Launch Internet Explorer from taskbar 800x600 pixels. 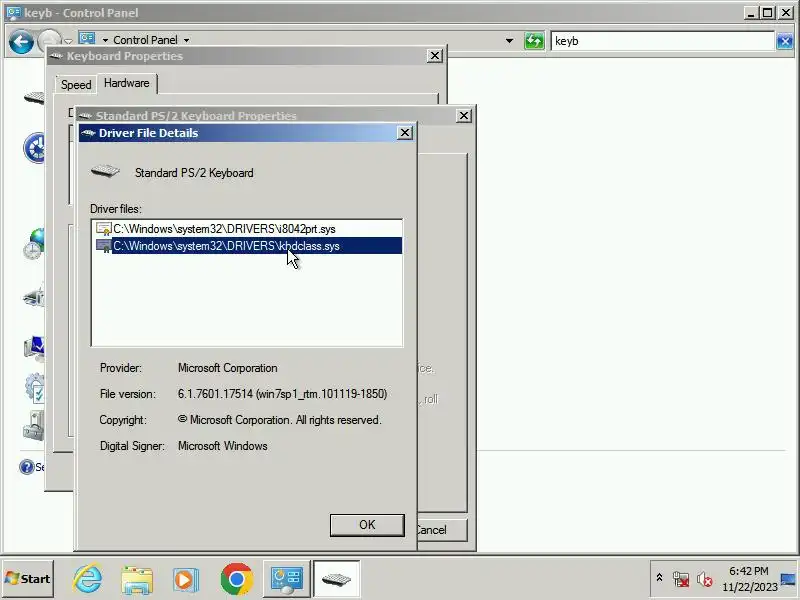87,579
